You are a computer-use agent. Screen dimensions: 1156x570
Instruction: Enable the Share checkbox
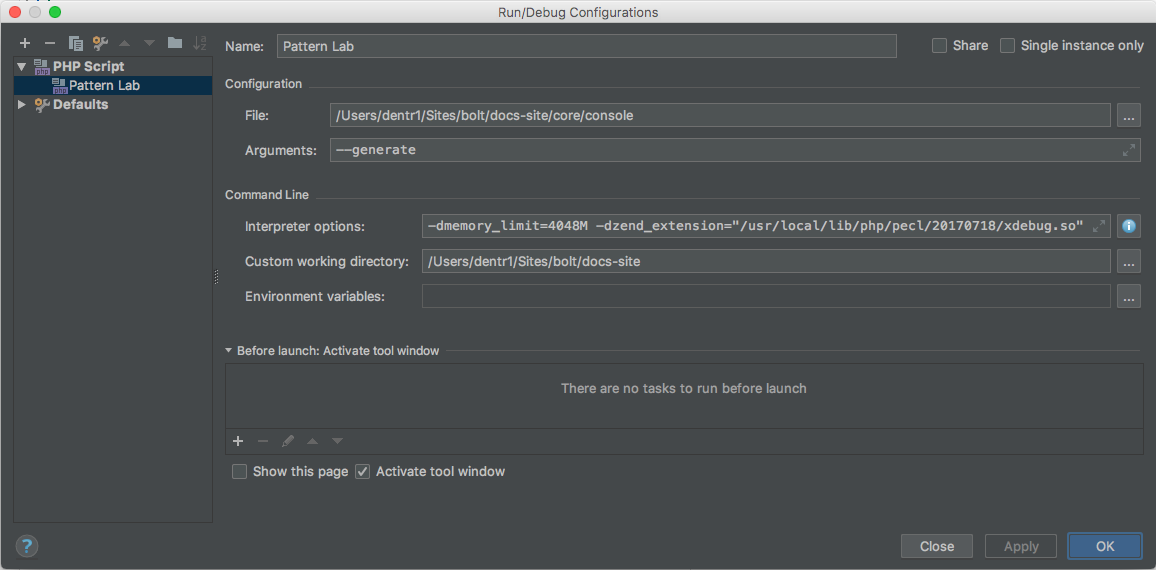(939, 46)
